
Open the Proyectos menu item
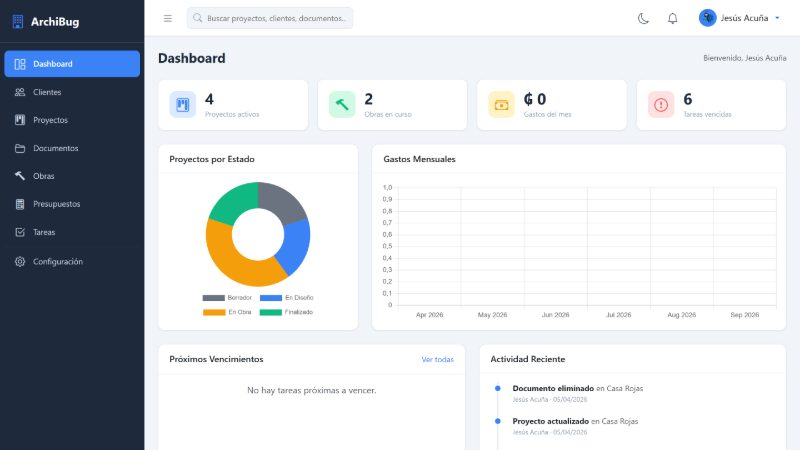72,120
